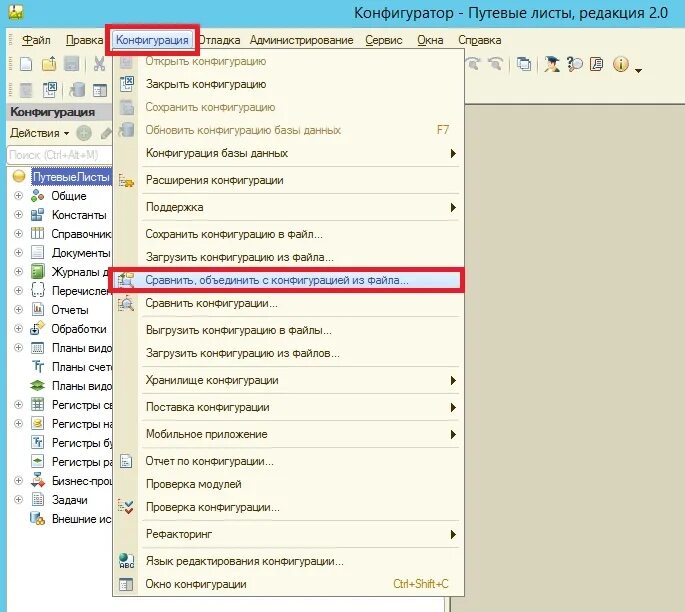This screenshot has width=685, height=612.
Task: Click the Windows list toolbar icon
Action: pyautogui.click(x=523, y=64)
